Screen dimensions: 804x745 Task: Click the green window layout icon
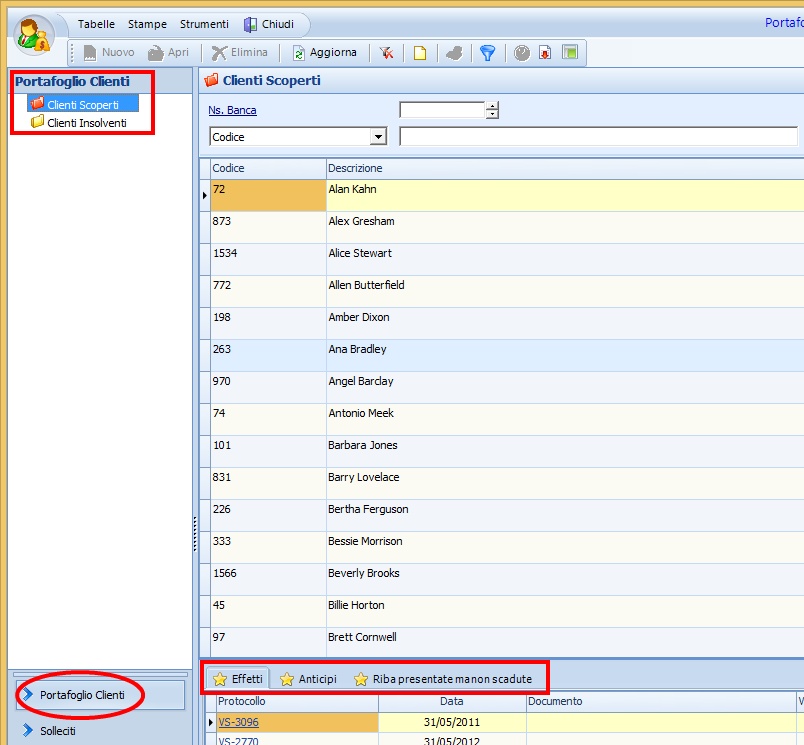(x=569, y=53)
